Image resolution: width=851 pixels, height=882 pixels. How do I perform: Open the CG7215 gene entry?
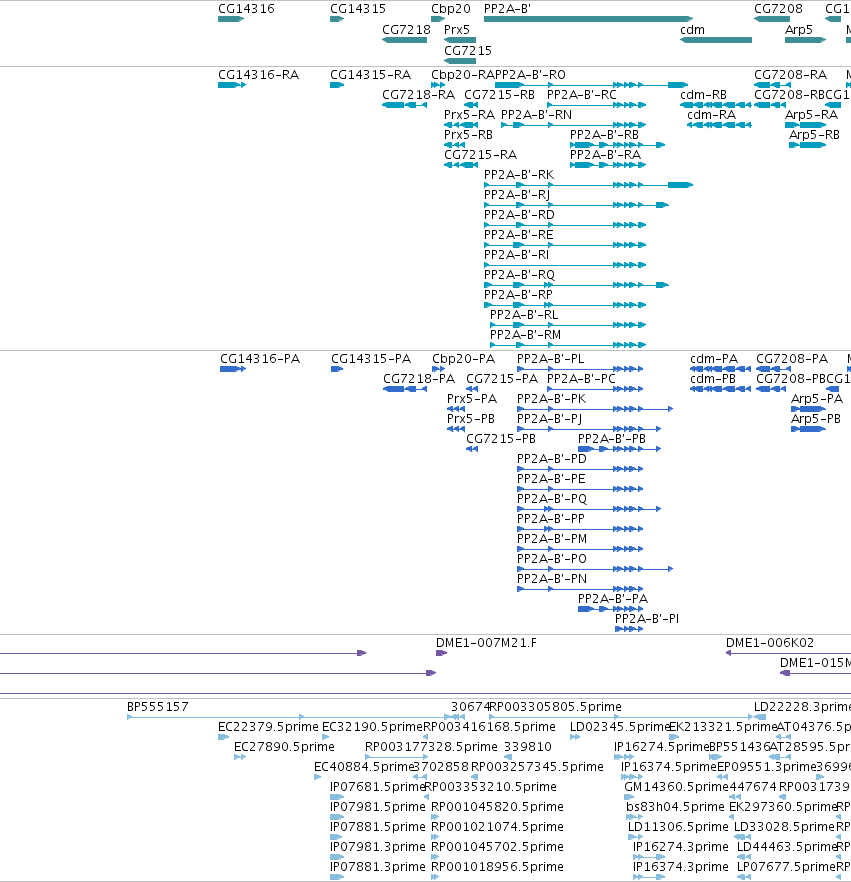468,51
